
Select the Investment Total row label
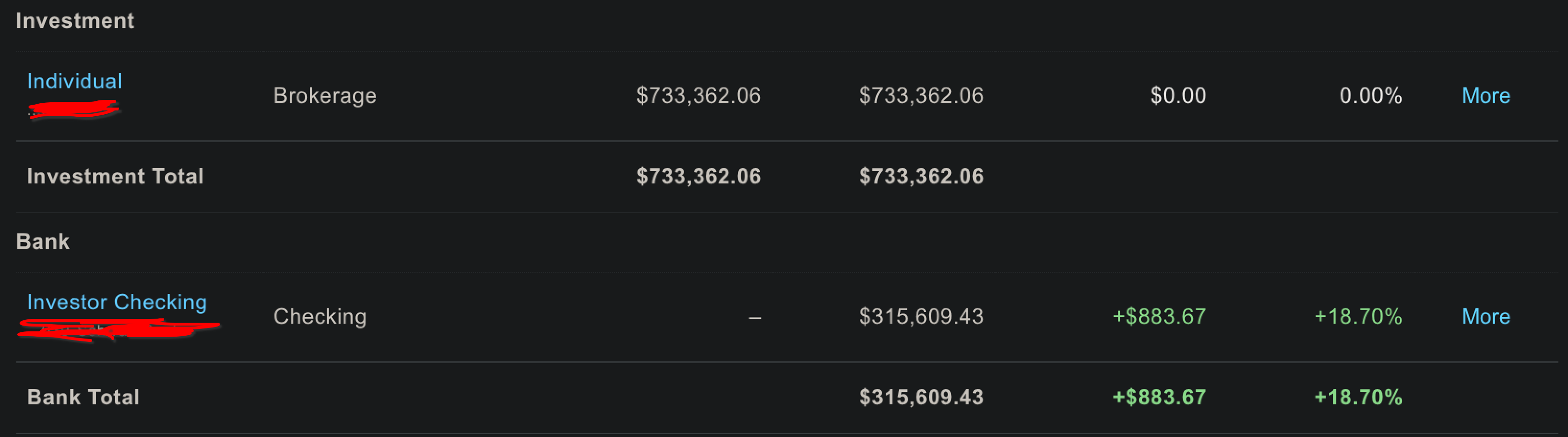pos(115,176)
